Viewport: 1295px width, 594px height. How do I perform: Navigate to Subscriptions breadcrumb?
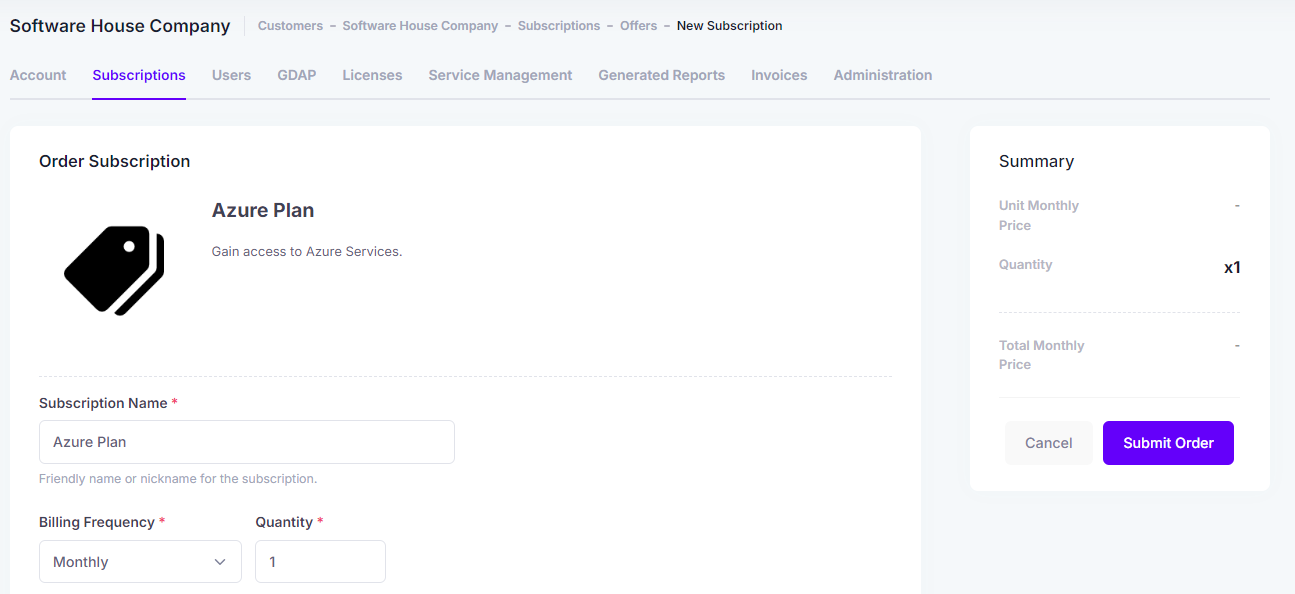(559, 26)
